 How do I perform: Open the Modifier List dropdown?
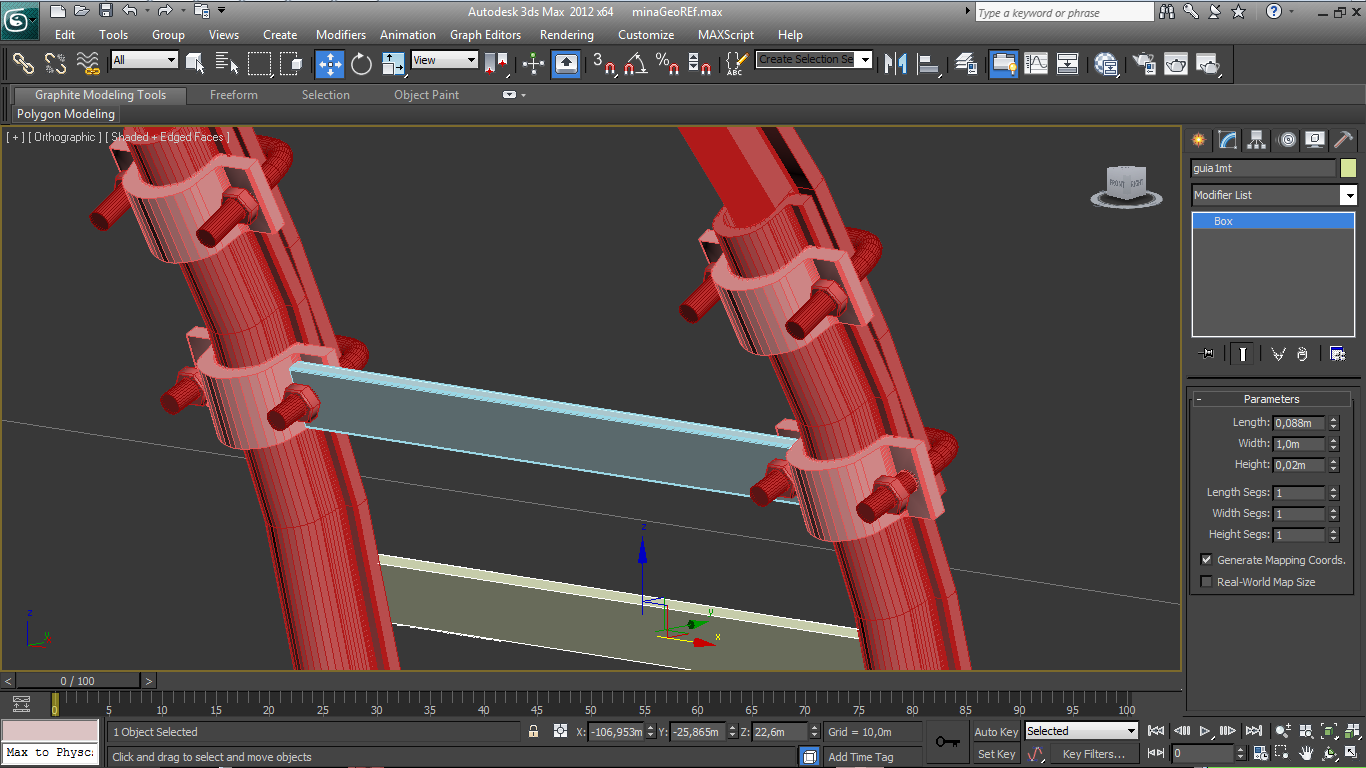tap(1274, 195)
